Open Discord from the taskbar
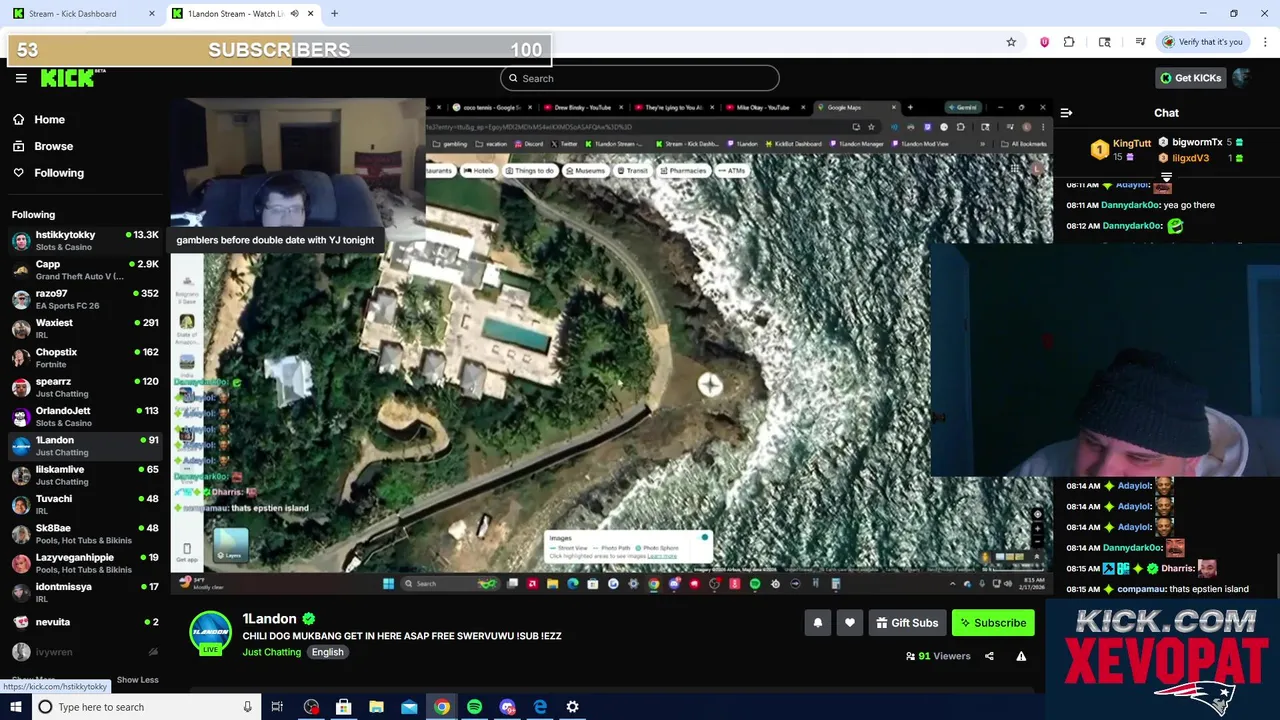Viewport: 1280px width, 720px height. (x=507, y=707)
